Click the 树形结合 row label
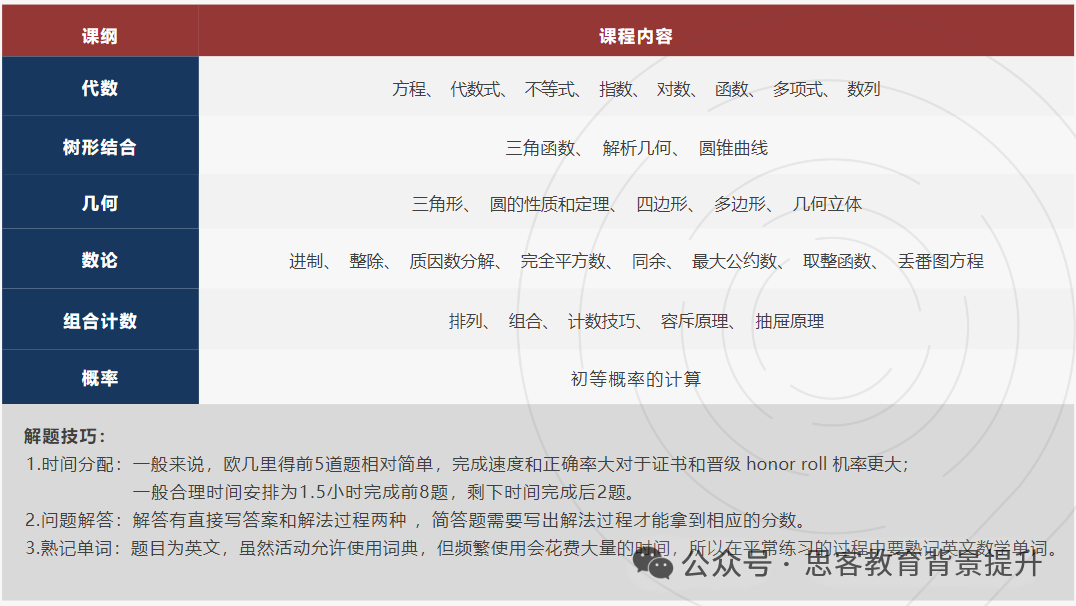This screenshot has width=1076, height=606. pos(100,145)
